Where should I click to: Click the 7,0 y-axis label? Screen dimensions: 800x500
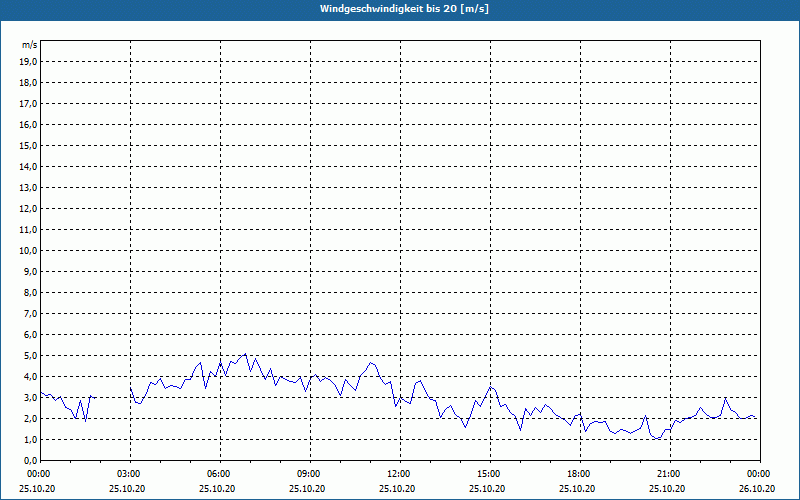[30, 314]
